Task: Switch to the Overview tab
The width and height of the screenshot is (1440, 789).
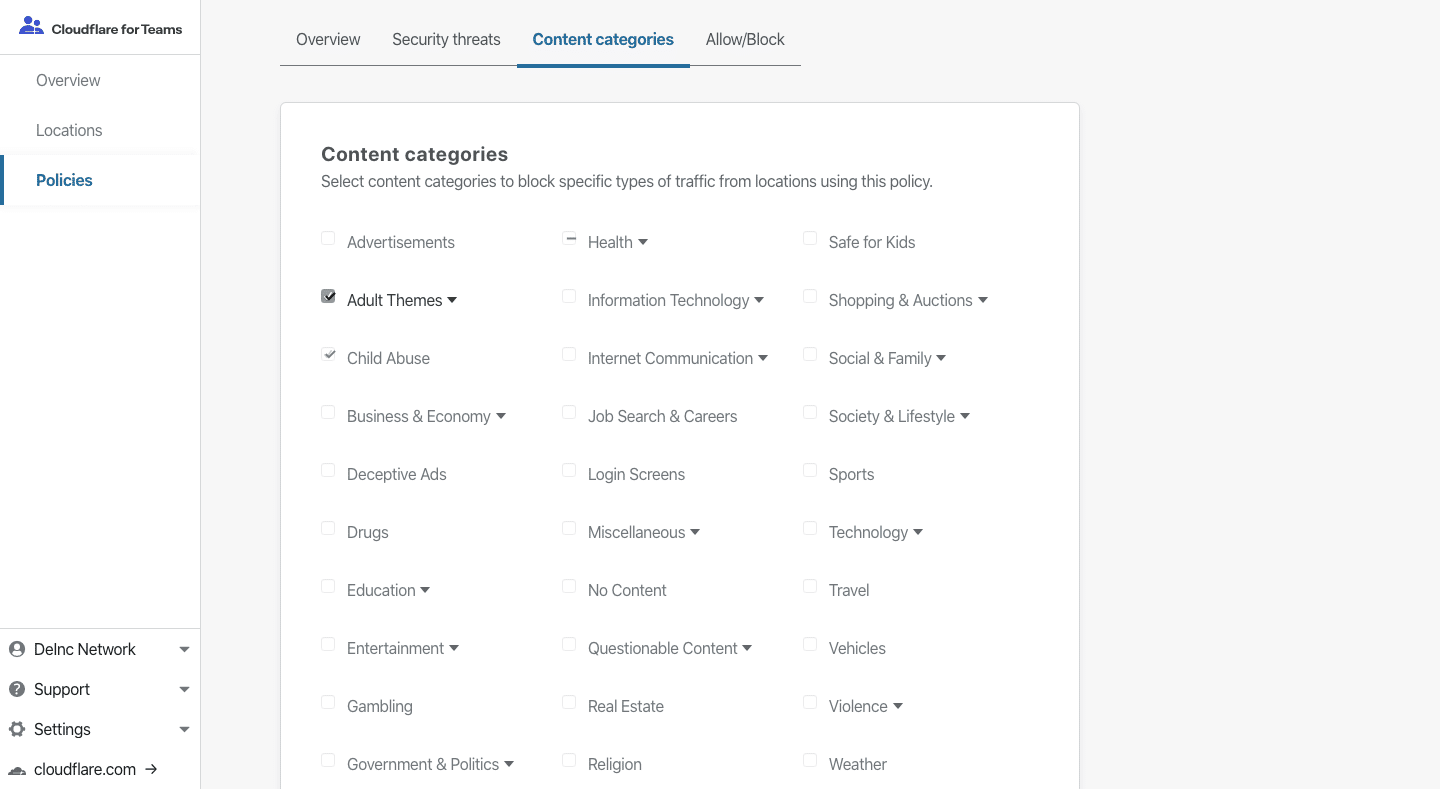Action: click(x=328, y=40)
